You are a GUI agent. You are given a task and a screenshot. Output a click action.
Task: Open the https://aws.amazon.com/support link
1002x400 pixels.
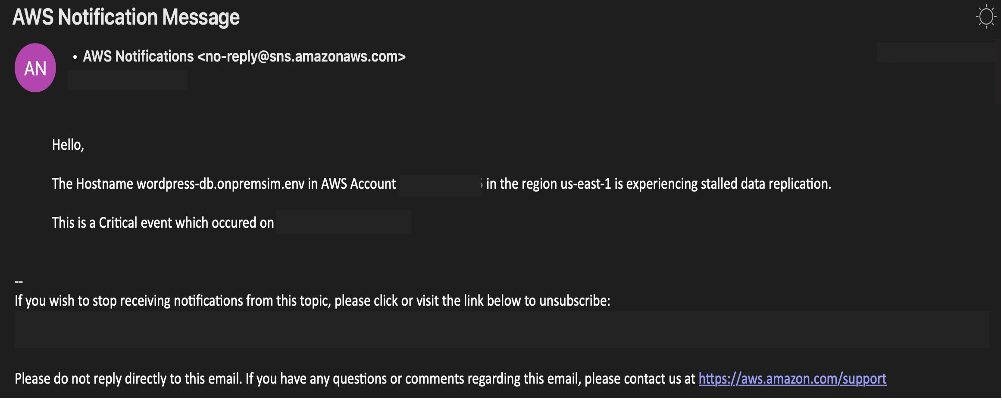coord(792,378)
